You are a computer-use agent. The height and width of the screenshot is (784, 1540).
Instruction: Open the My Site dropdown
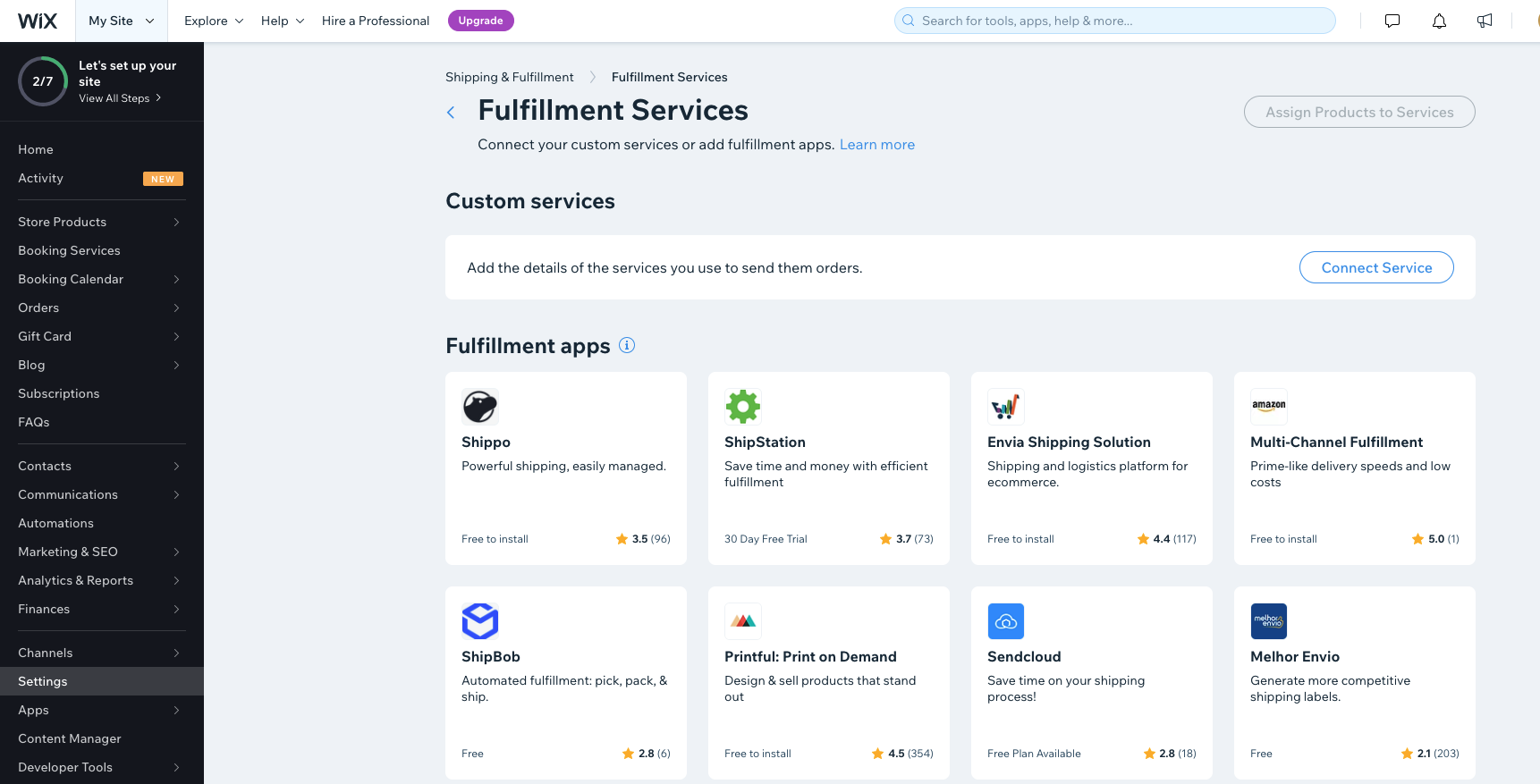[x=122, y=21]
